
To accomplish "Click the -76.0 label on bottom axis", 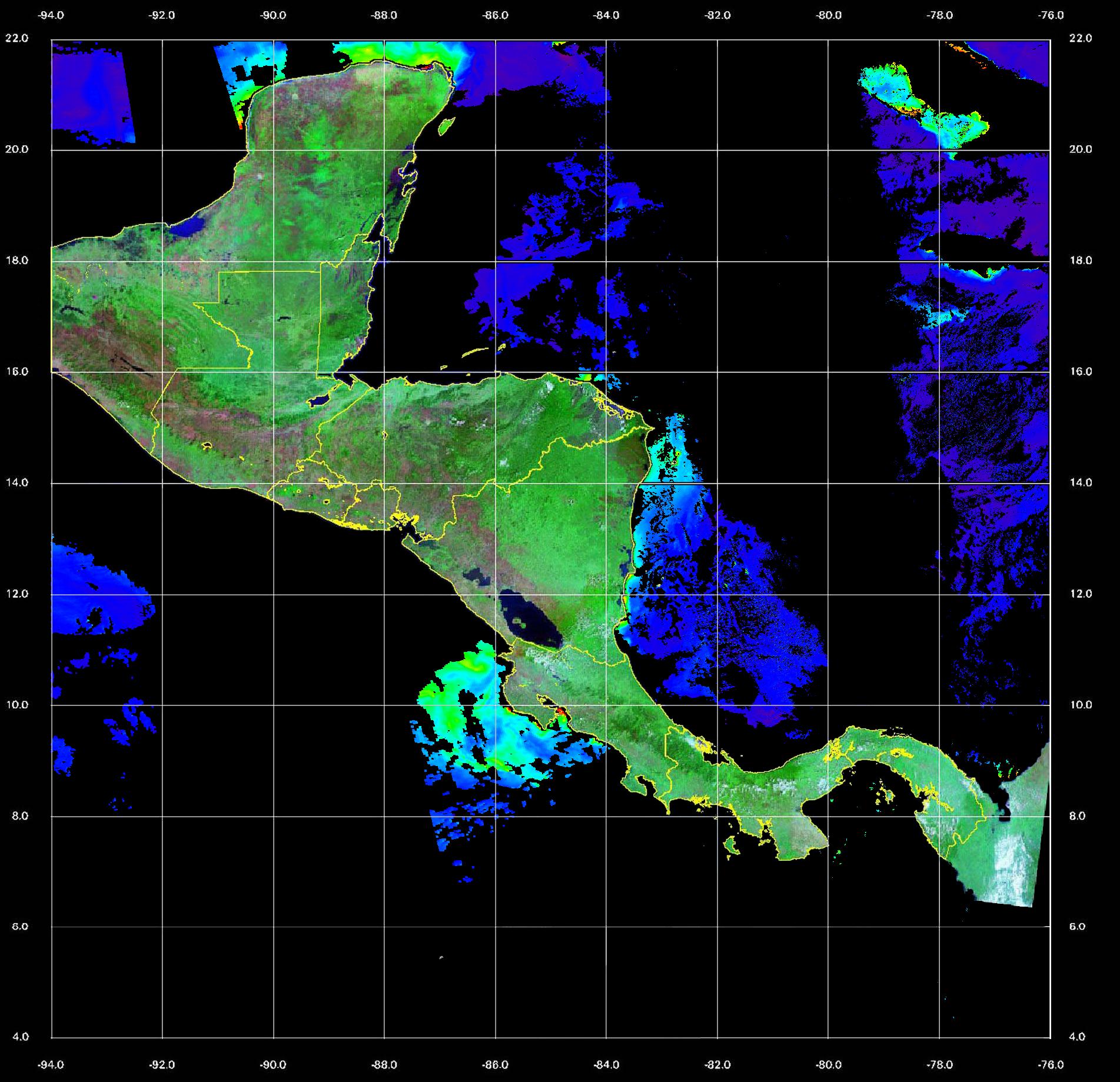I will coord(1051,1065).
